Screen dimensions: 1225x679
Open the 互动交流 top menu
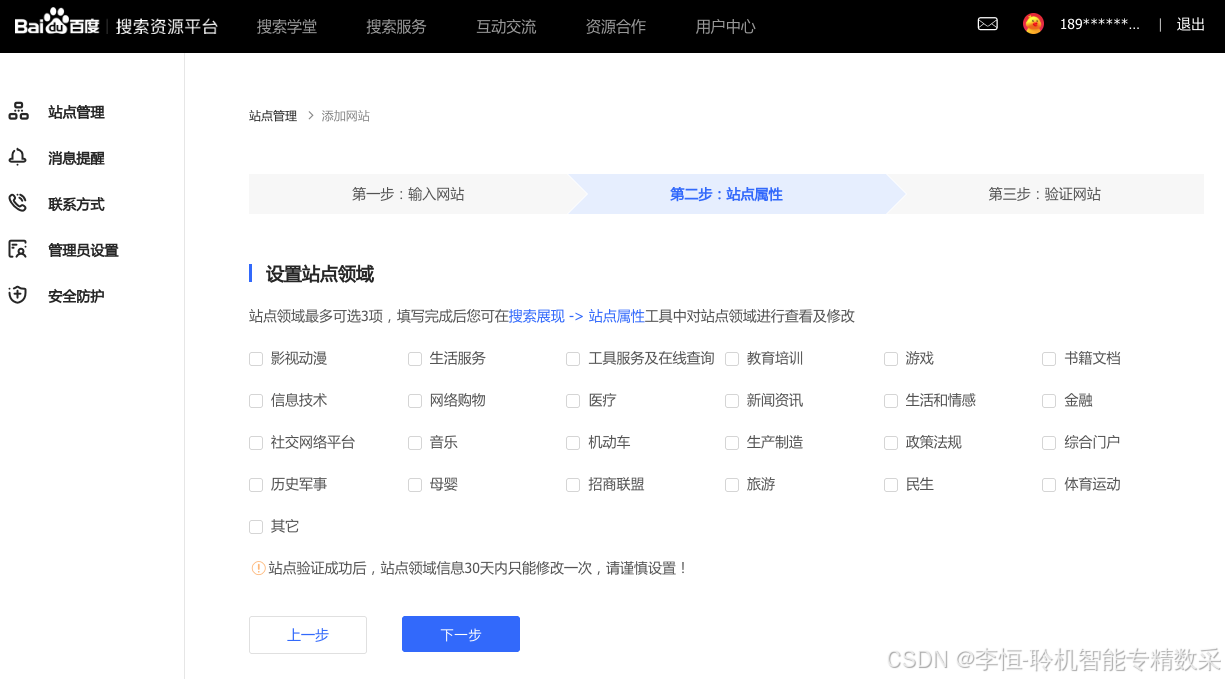tap(506, 27)
